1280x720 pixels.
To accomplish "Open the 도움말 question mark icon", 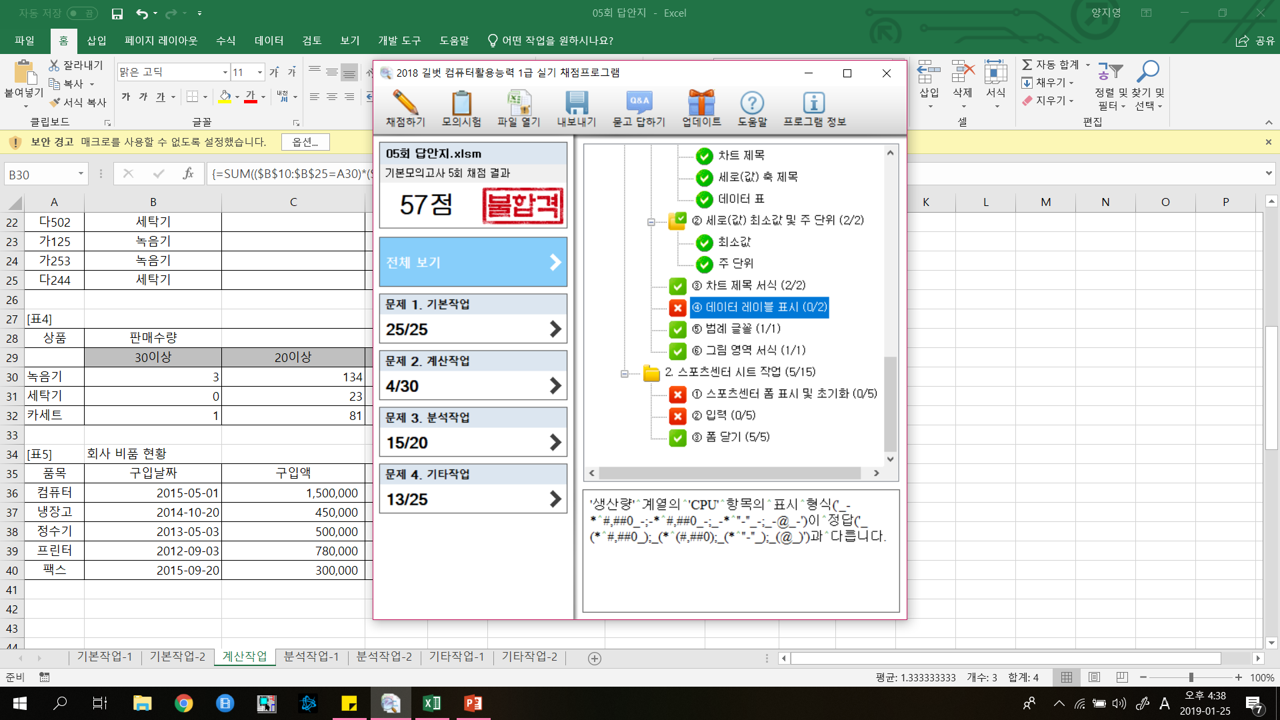I will click(752, 107).
